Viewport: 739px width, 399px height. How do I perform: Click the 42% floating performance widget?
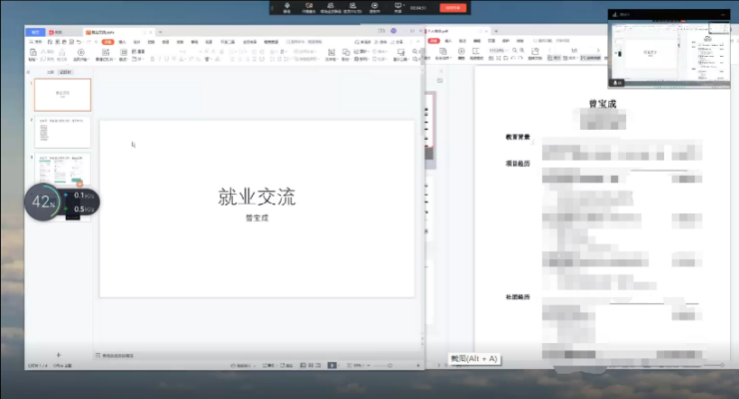click(x=43, y=202)
